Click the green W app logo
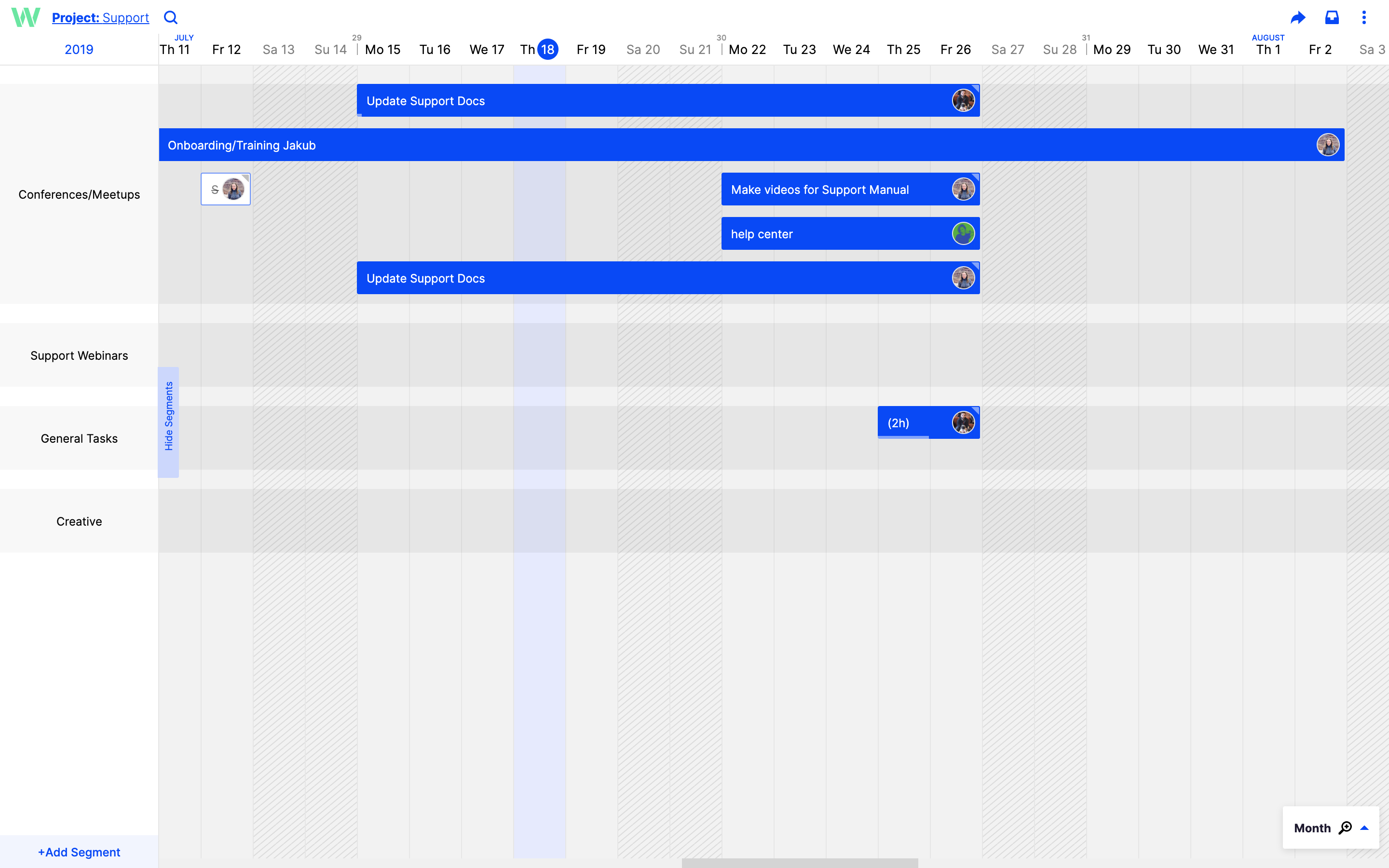 (x=26, y=18)
